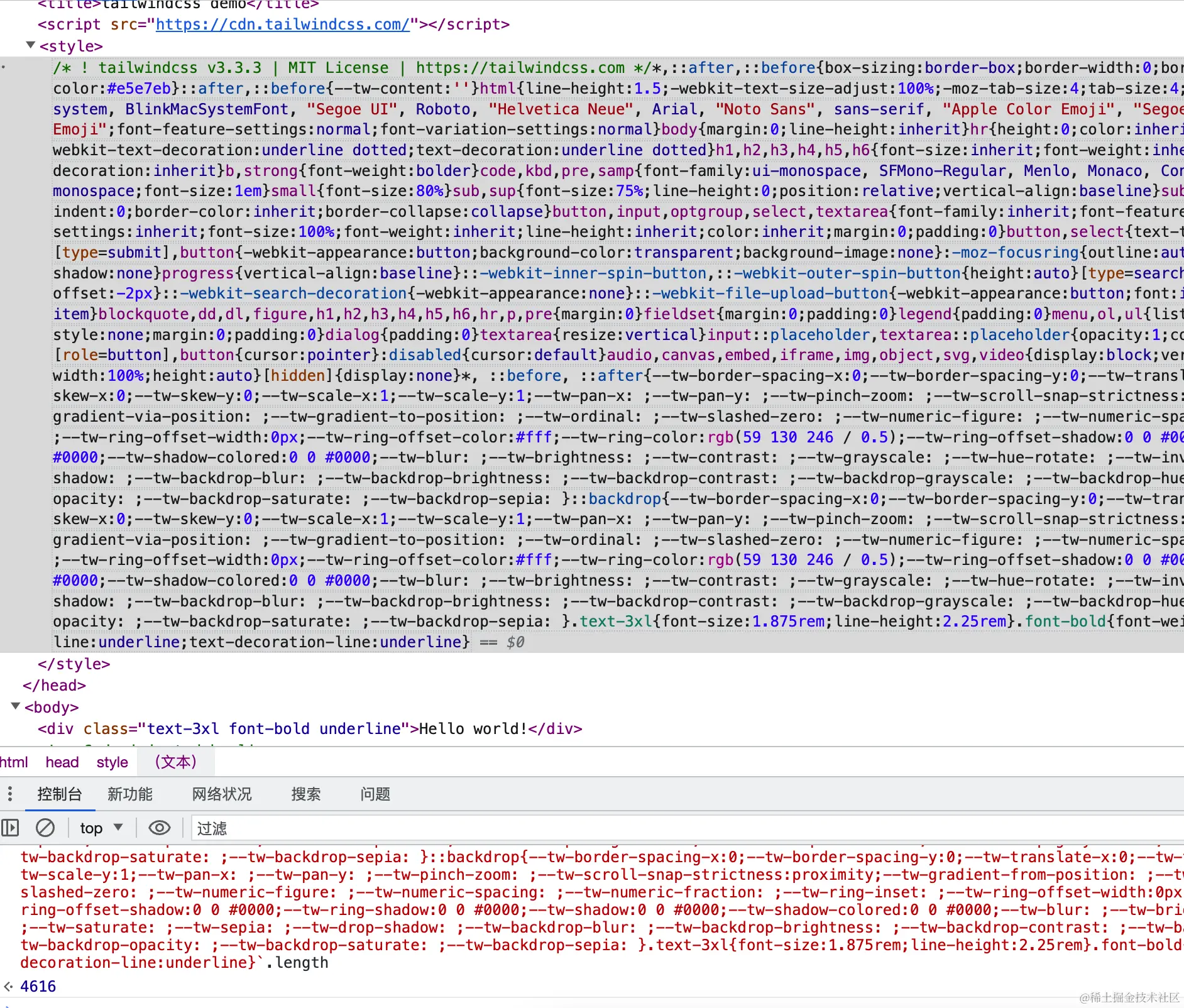The height and width of the screenshot is (1008, 1184).
Task: Select the <style> opening tag
Action: tap(71, 47)
